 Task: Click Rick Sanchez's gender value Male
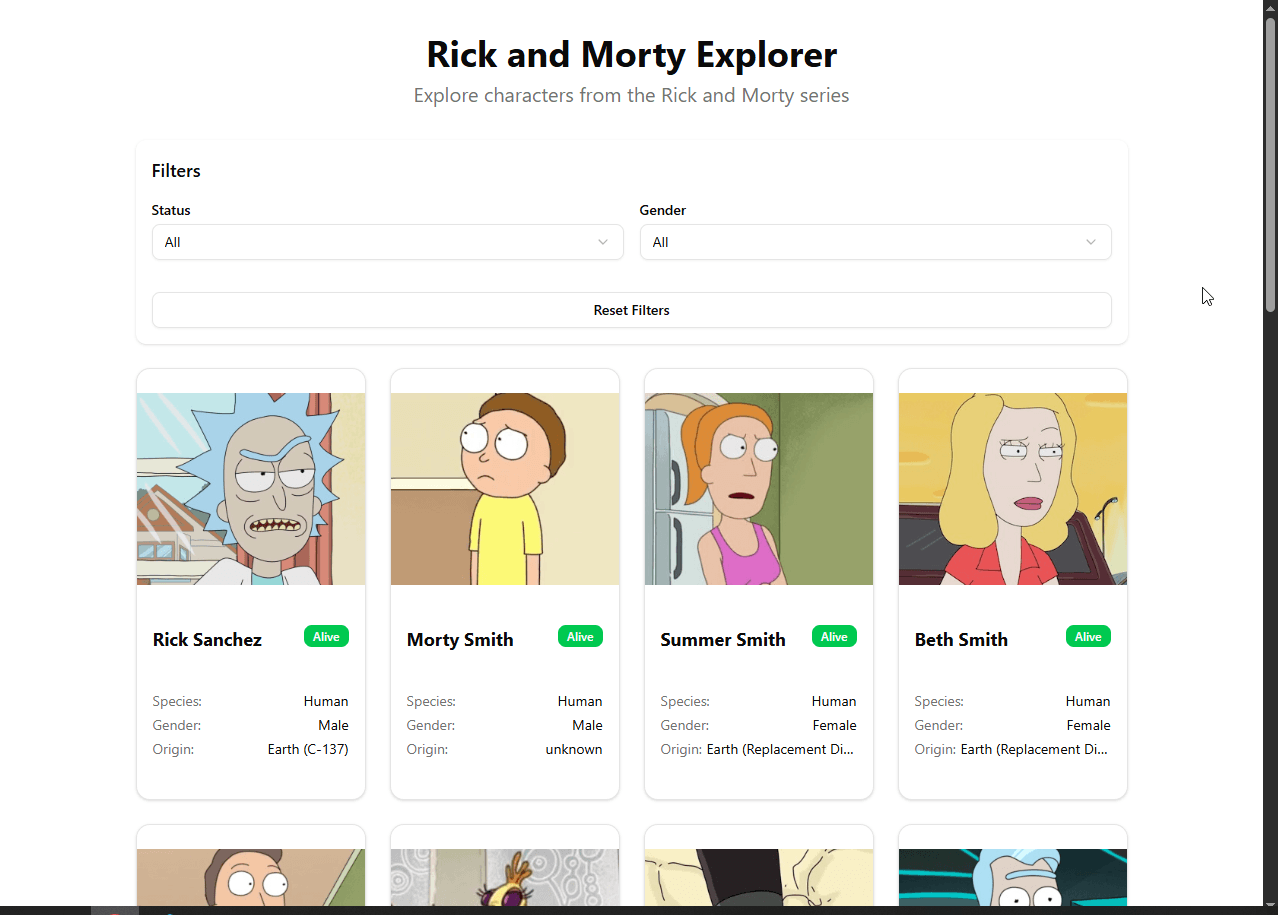[x=333, y=725]
